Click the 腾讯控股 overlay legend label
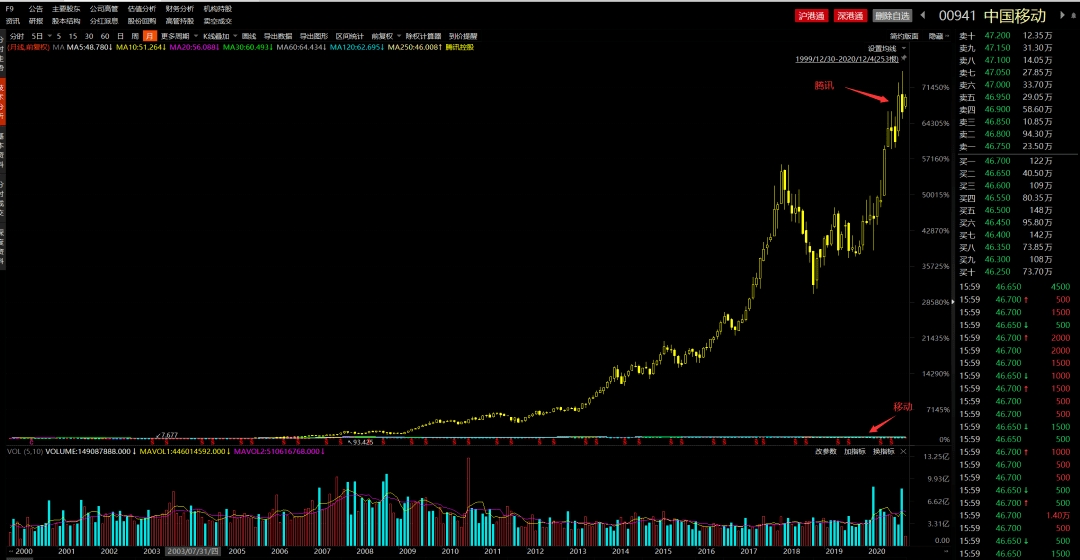Viewport: 1080px width, 560px height. 459,48
